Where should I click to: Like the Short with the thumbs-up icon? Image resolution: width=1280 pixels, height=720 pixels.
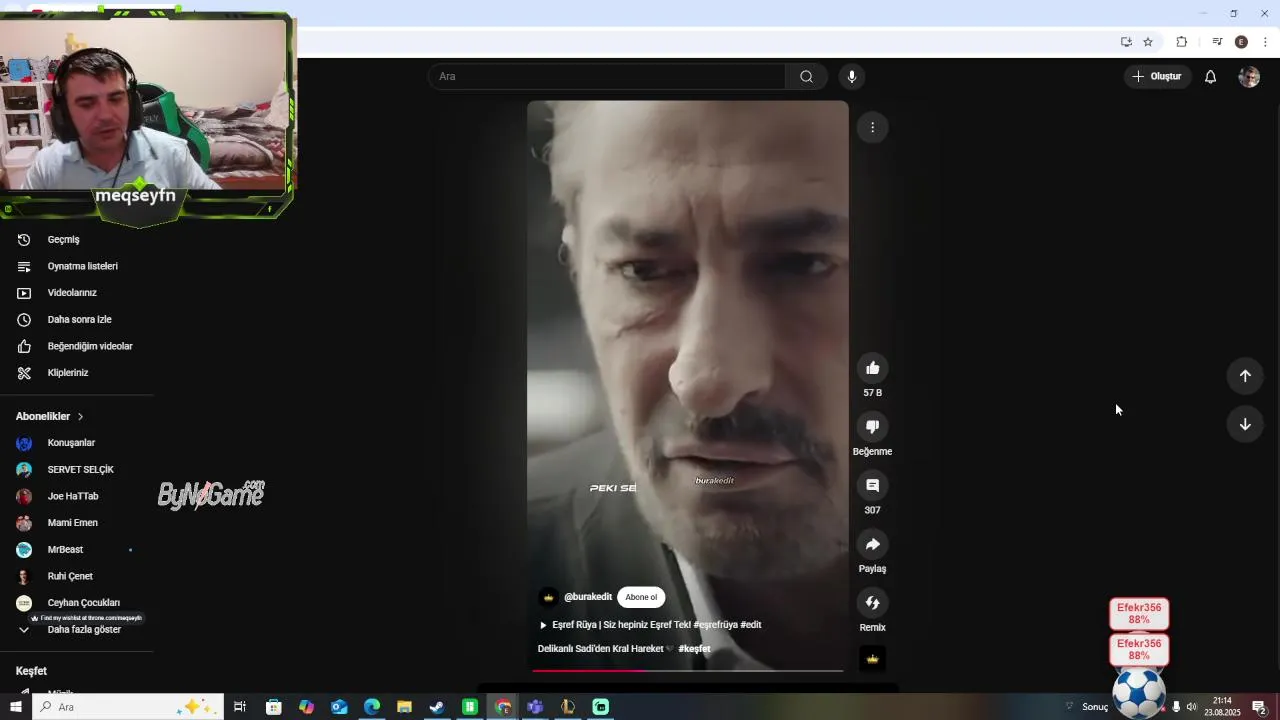[872, 368]
